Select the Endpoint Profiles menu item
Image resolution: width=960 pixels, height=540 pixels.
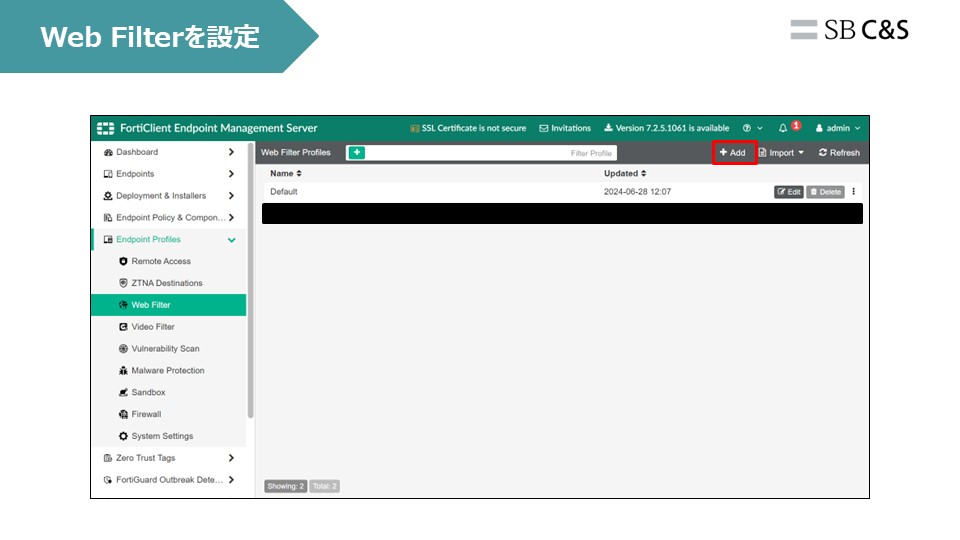pyautogui.click(x=148, y=239)
